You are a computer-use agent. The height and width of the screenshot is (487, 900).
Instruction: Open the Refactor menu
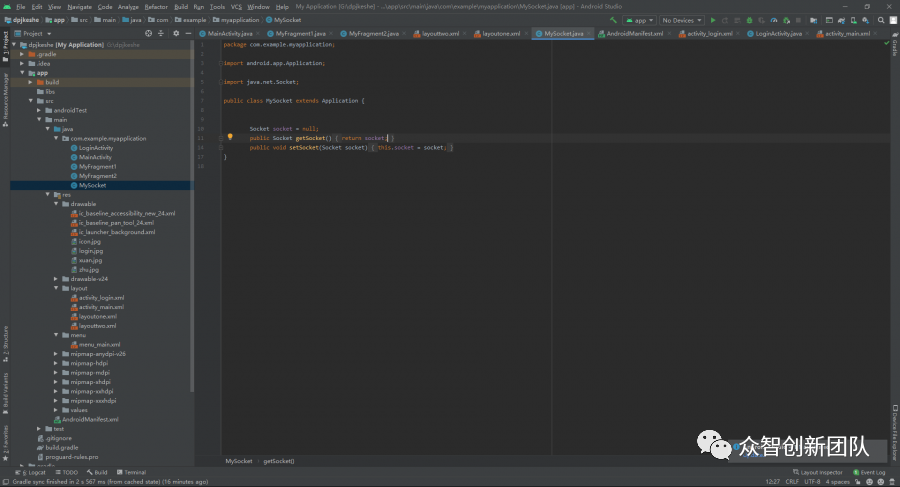coord(156,7)
